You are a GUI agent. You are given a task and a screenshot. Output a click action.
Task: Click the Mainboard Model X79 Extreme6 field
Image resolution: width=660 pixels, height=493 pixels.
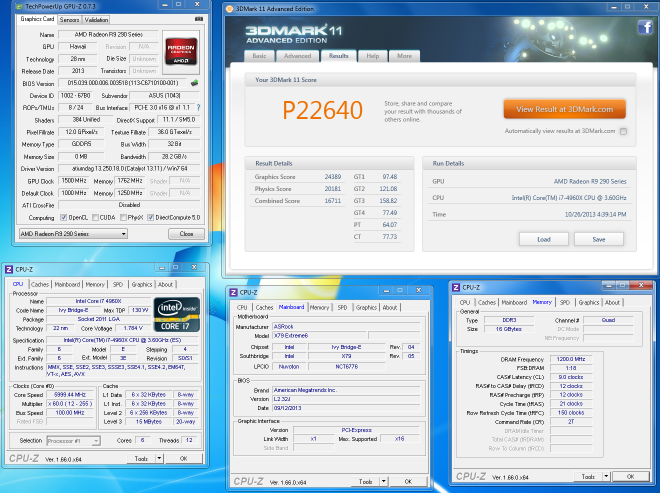click(x=320, y=336)
